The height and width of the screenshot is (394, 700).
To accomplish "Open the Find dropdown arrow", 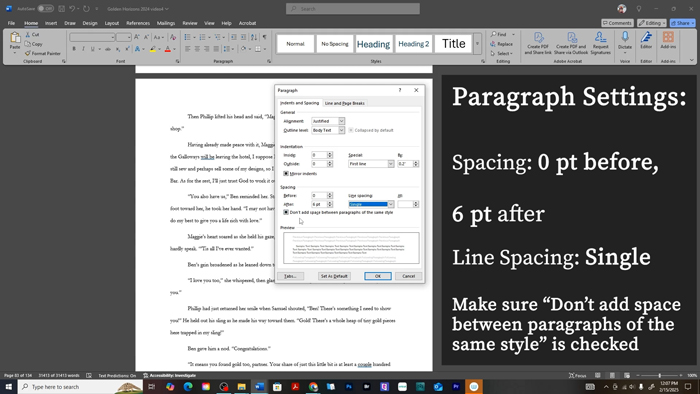I will (513, 34).
